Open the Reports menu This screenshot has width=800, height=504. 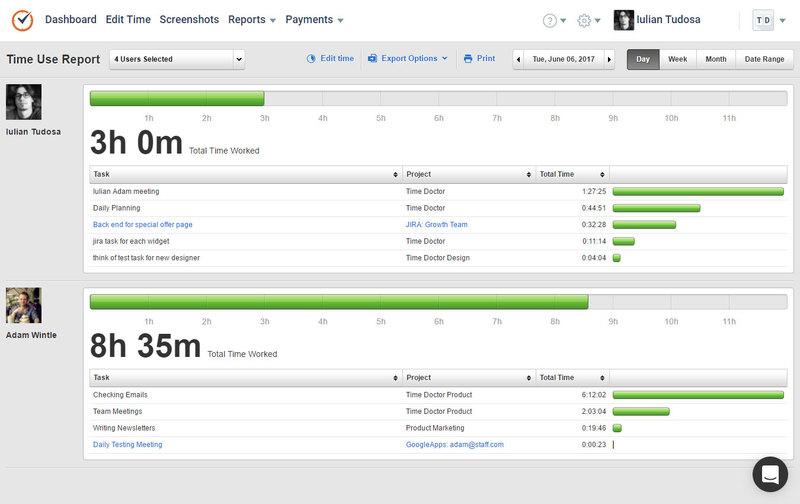[251, 20]
